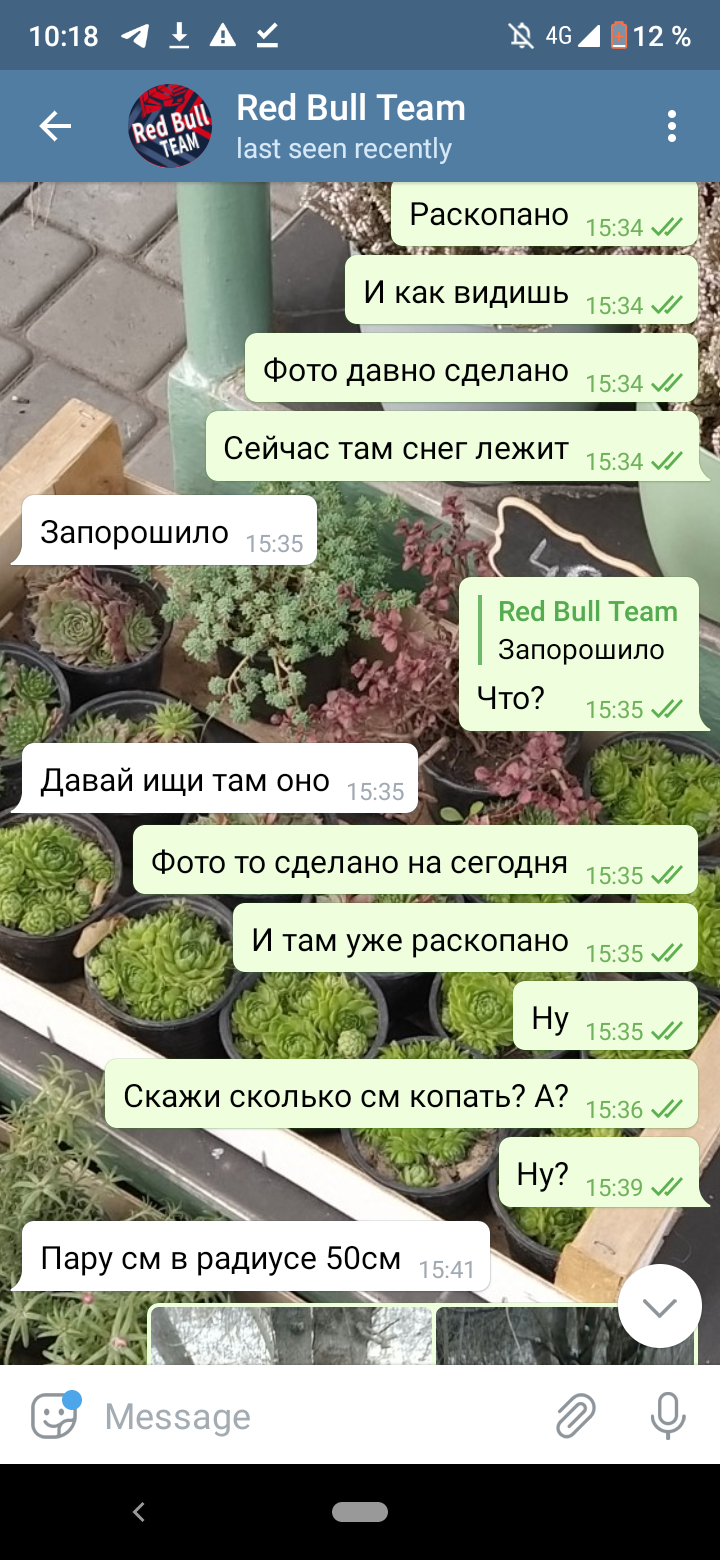Image resolution: width=720 pixels, height=1560 pixels.
Task: Select the message "Скажи сколько см копать? А?"
Action: tap(401, 1096)
